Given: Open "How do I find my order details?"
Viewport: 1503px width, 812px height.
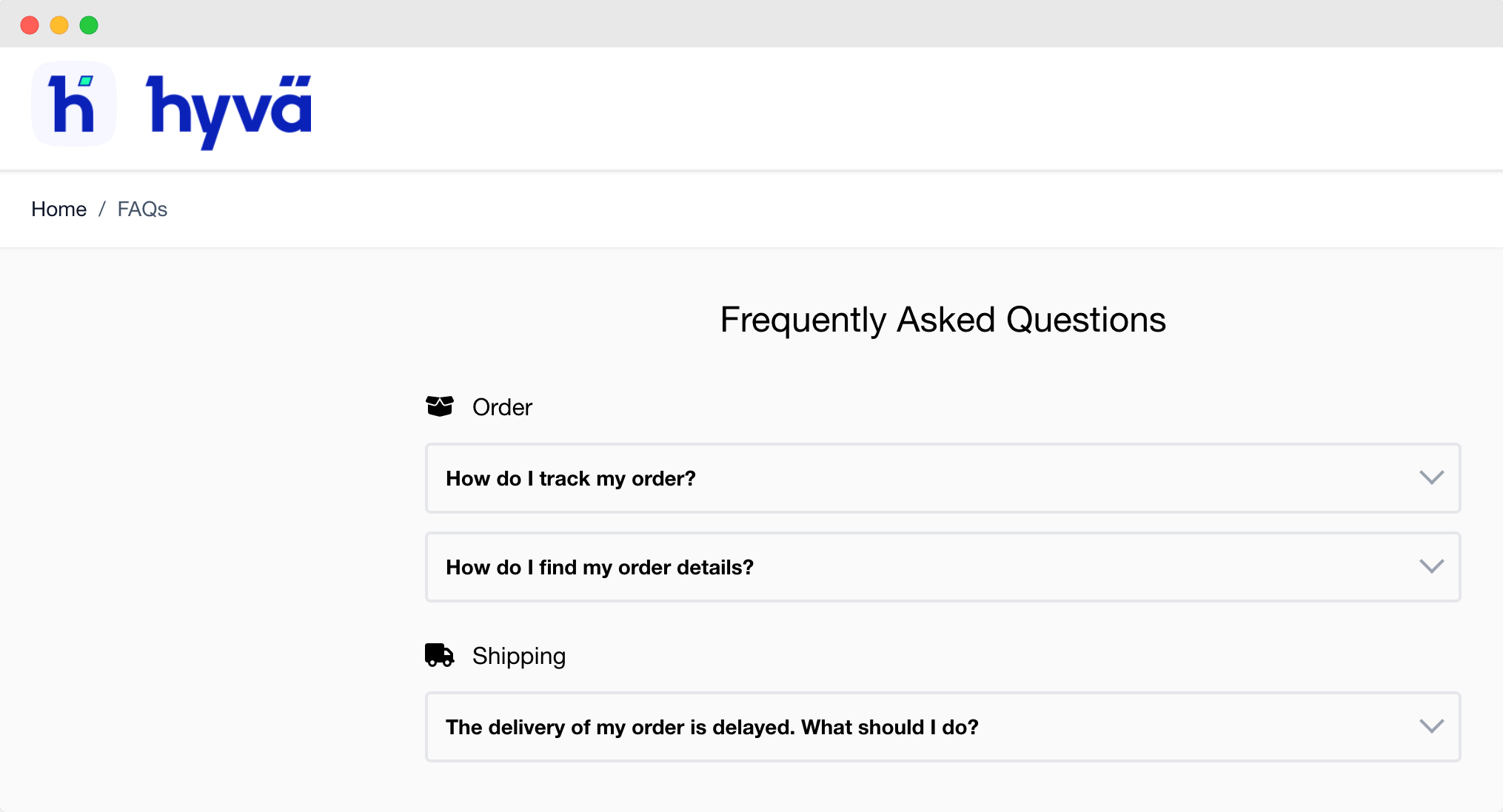Looking at the screenshot, I should [600, 568].
